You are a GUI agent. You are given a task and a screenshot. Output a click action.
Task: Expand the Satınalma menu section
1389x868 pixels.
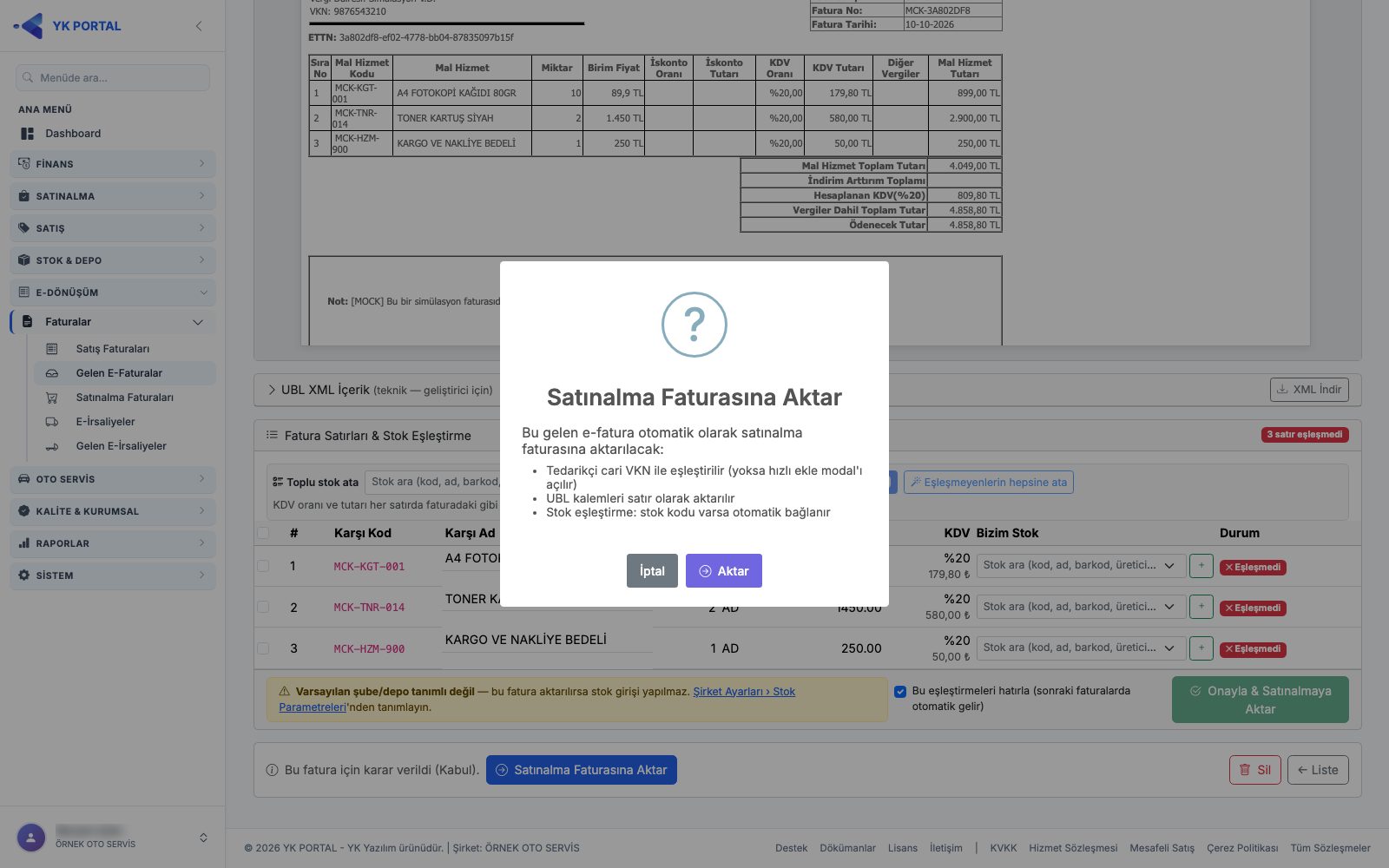click(113, 196)
